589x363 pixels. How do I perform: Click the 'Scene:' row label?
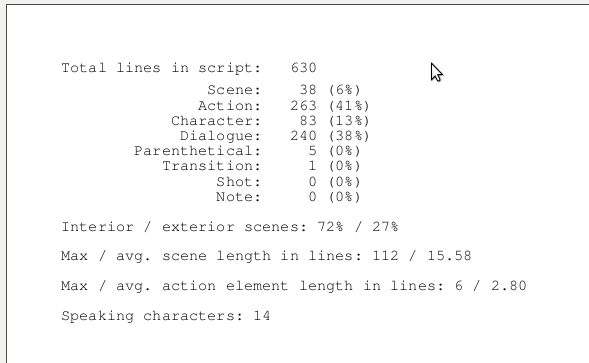[x=234, y=90]
